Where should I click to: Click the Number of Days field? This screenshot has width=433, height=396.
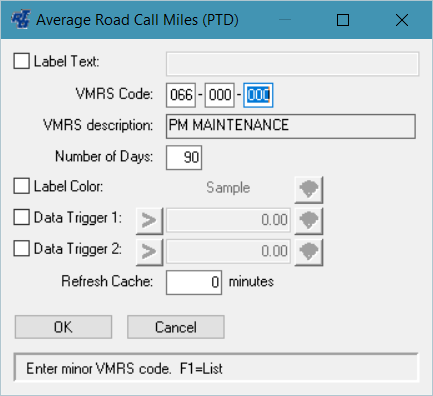click(x=184, y=157)
